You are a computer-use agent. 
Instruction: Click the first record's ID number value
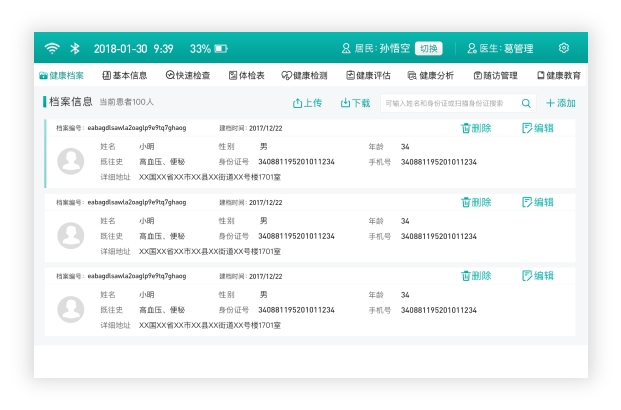tap(296, 162)
